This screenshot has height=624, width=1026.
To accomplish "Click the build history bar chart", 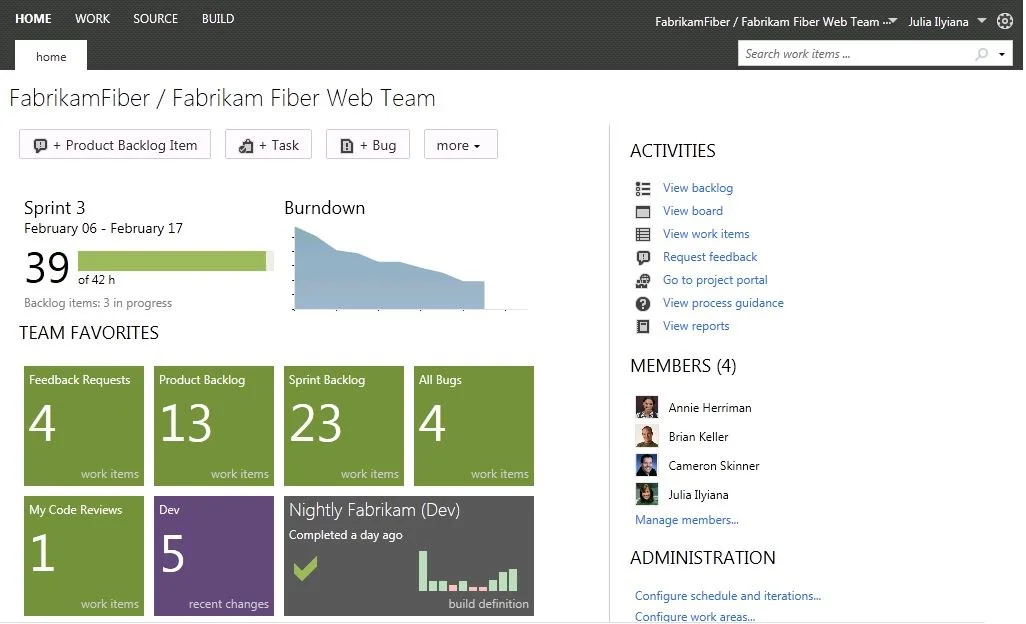I will point(468,571).
